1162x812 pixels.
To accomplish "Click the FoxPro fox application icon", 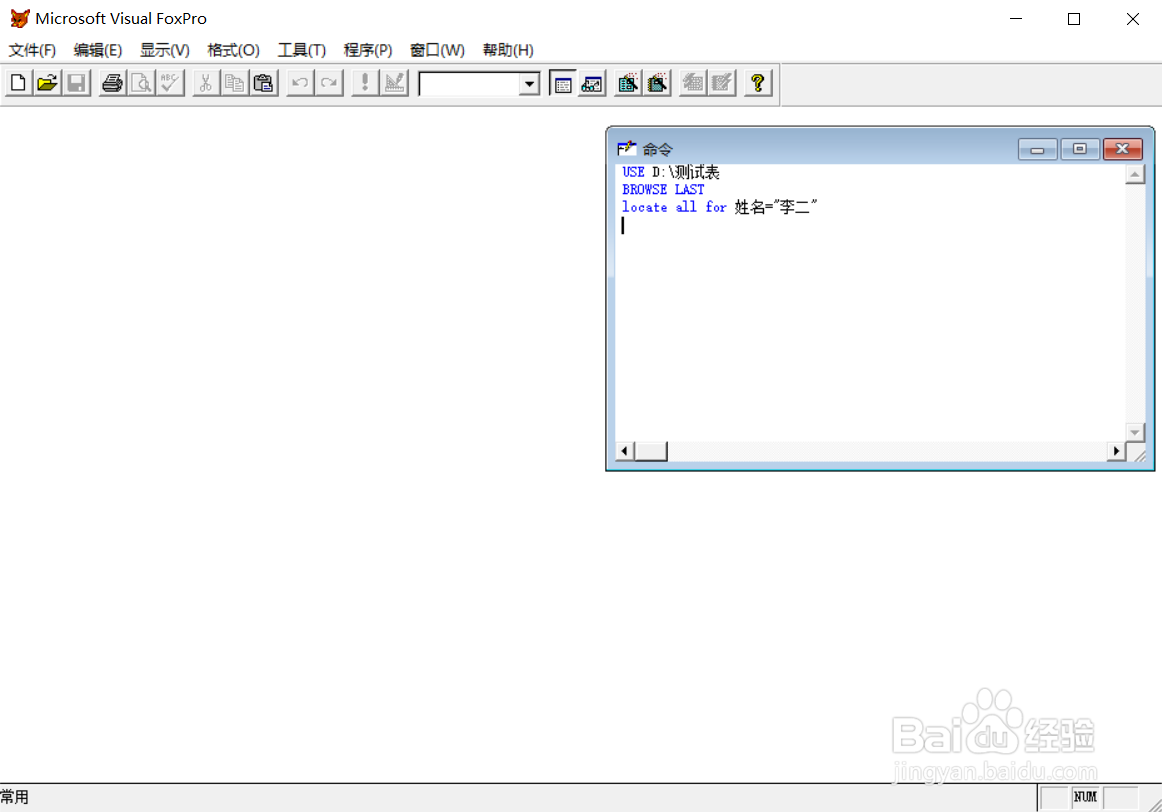I will pos(20,19).
